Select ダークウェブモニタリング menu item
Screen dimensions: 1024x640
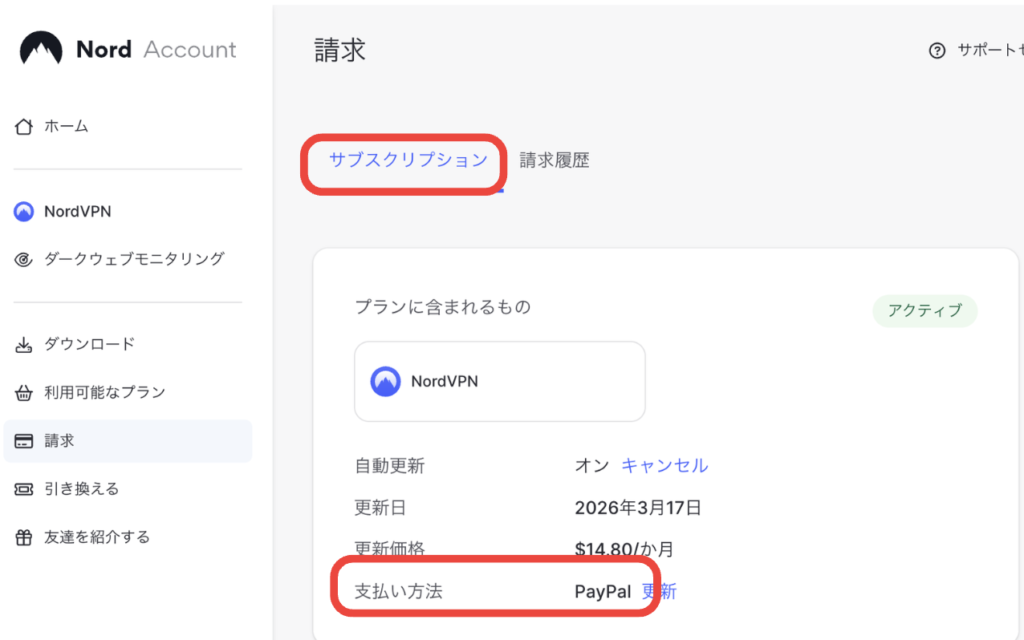click(x=134, y=260)
